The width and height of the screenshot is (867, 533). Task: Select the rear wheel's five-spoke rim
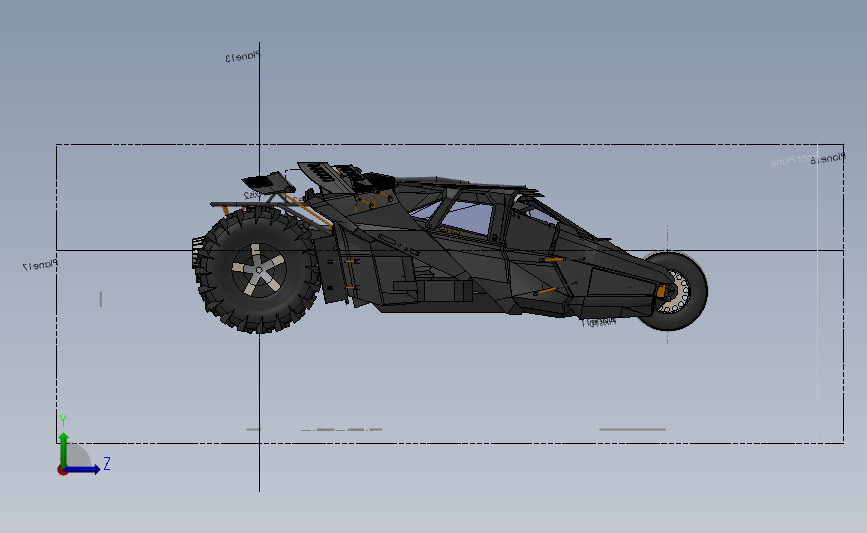(x=259, y=270)
